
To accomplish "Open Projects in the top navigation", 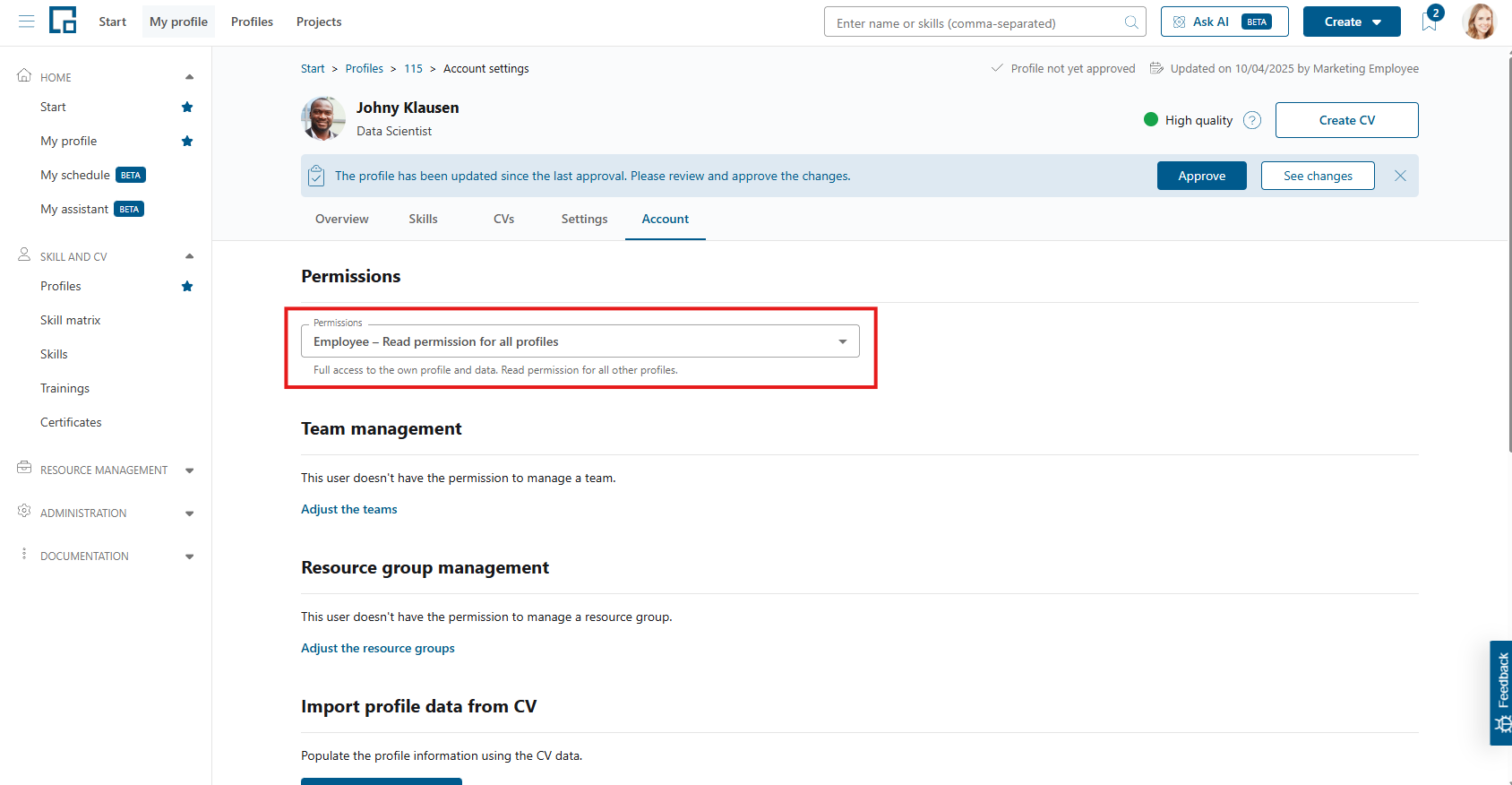I will pyautogui.click(x=319, y=22).
